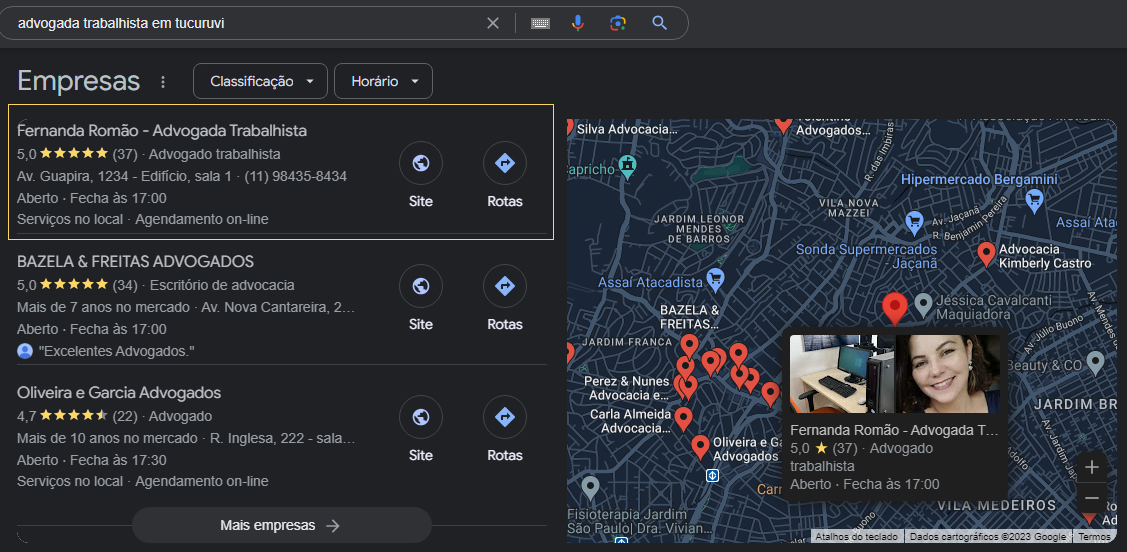The image size is (1127, 552).
Task: Click the Hipermercado Bergamini shopping cart pin
Action: coord(1034,201)
